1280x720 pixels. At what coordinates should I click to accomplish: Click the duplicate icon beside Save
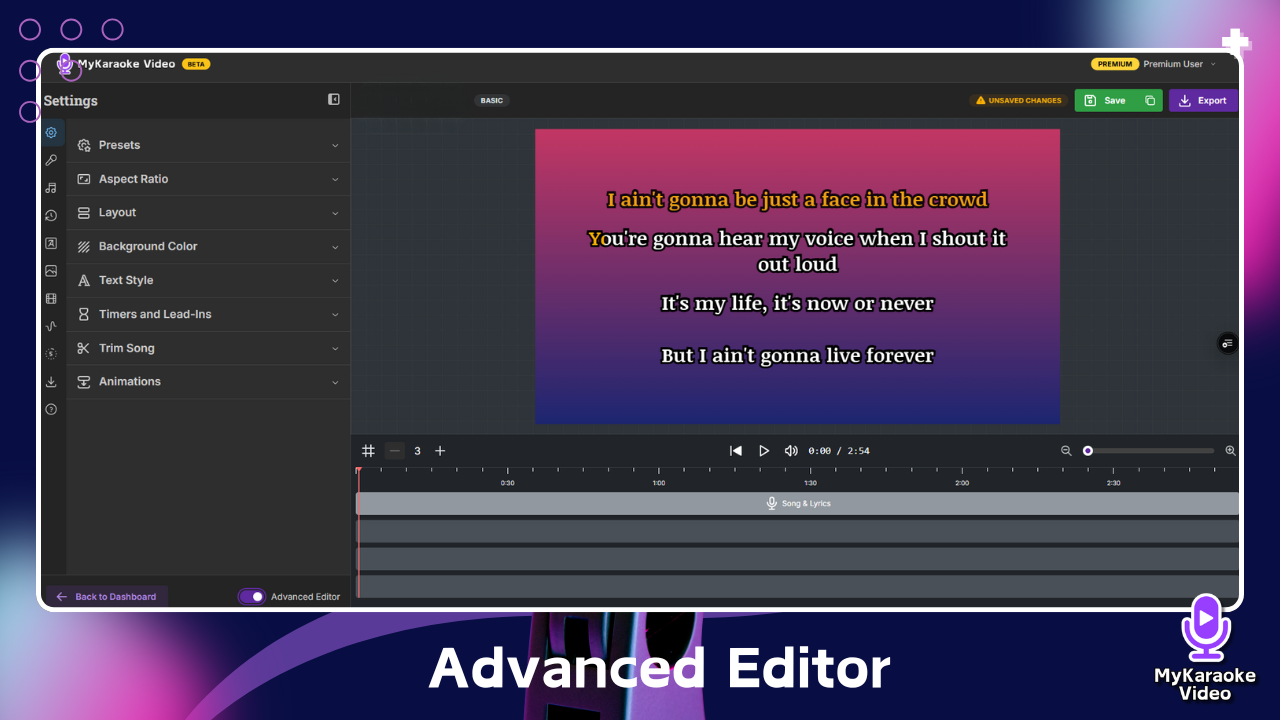pyautogui.click(x=1150, y=100)
